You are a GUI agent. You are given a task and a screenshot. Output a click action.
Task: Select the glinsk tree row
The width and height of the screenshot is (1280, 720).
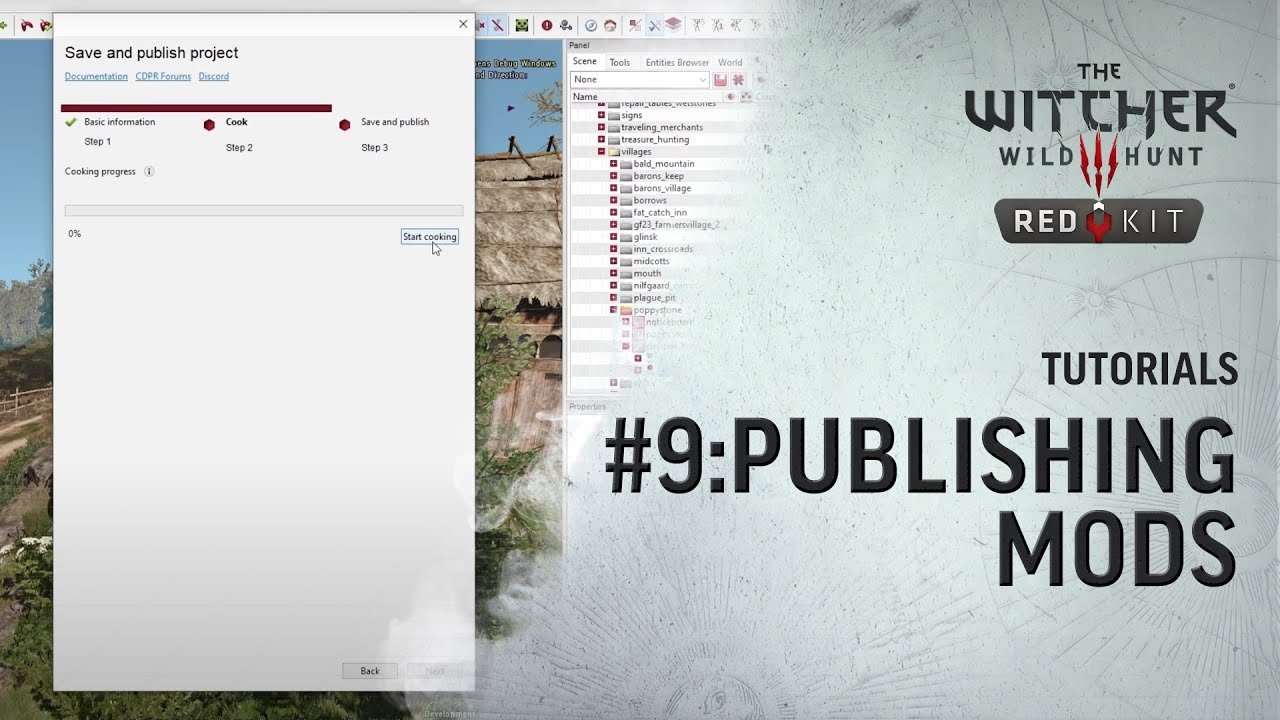[x=645, y=237]
